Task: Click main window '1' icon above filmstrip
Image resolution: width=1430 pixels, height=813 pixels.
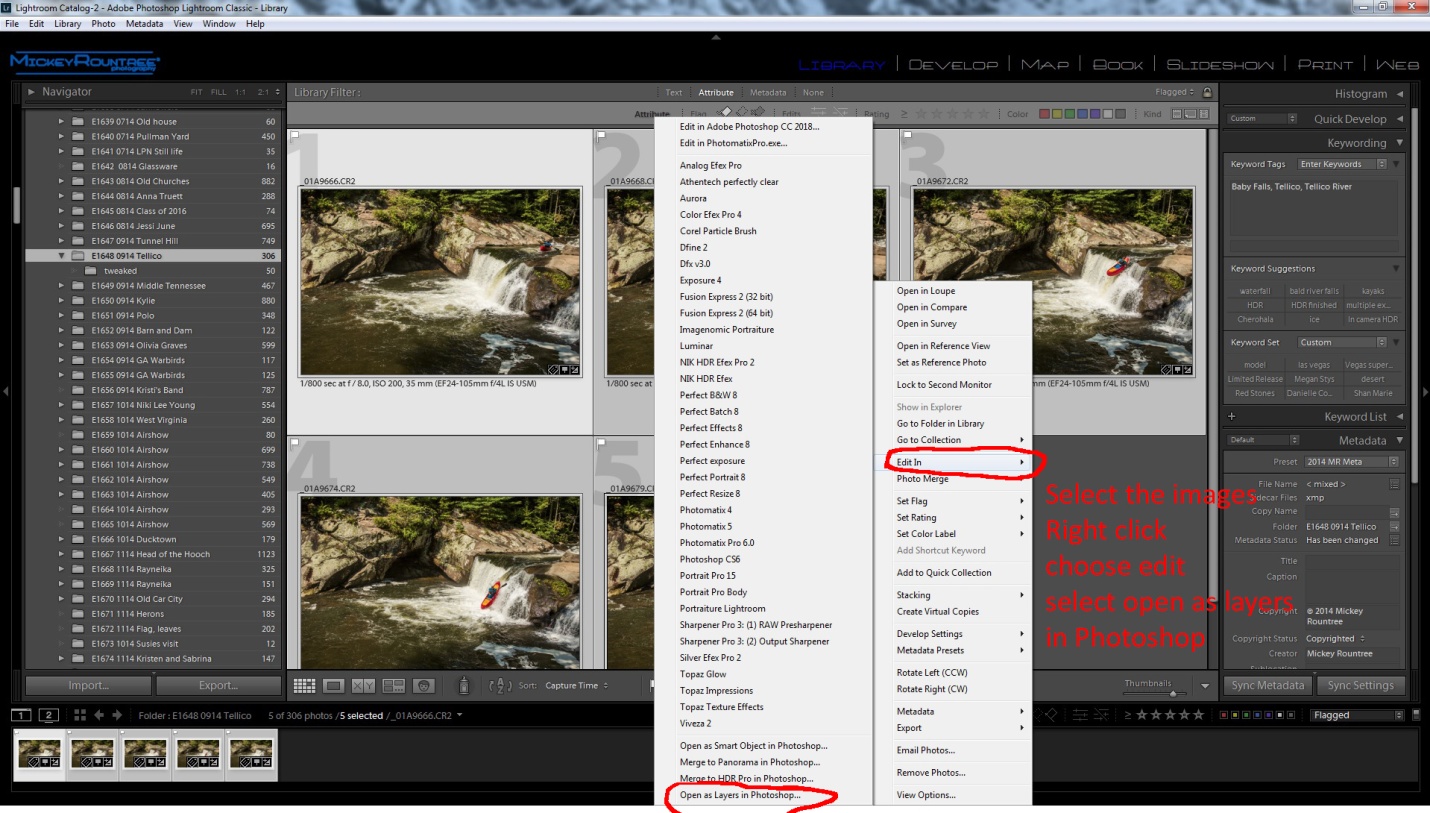Action: (x=21, y=715)
